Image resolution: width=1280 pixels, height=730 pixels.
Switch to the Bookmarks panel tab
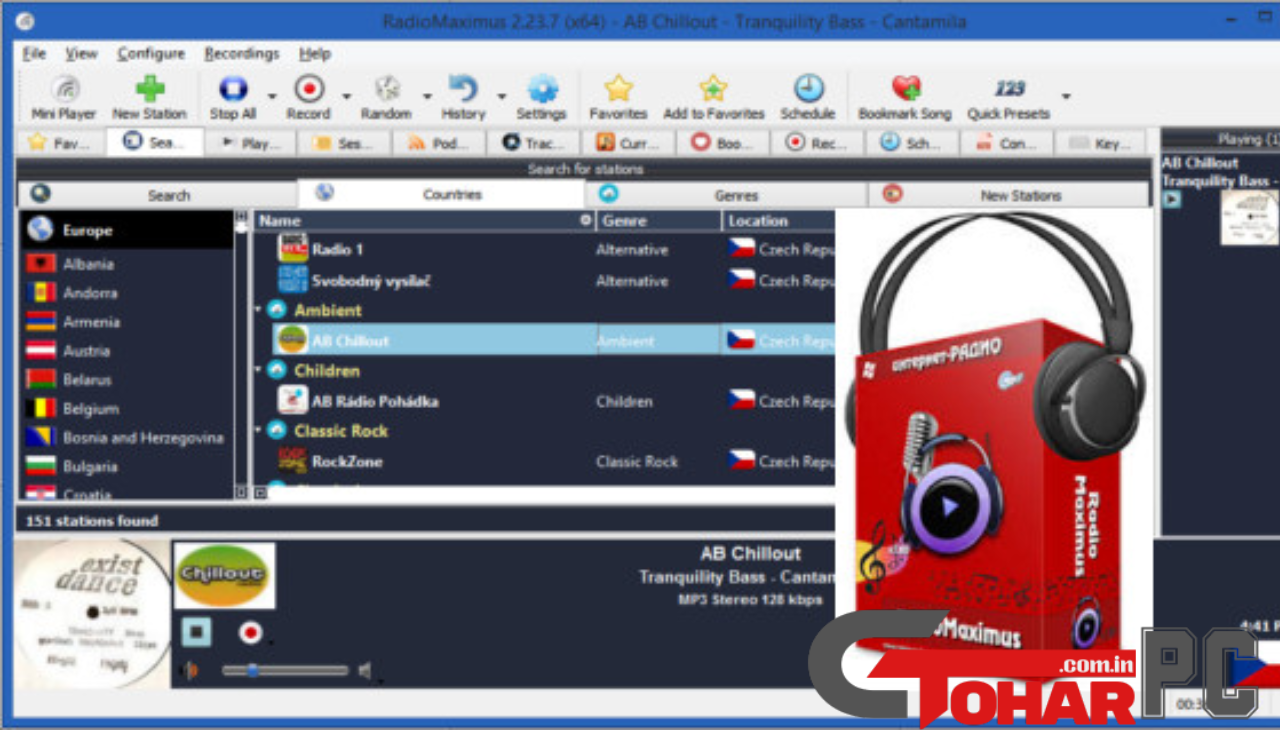pyautogui.click(x=722, y=143)
